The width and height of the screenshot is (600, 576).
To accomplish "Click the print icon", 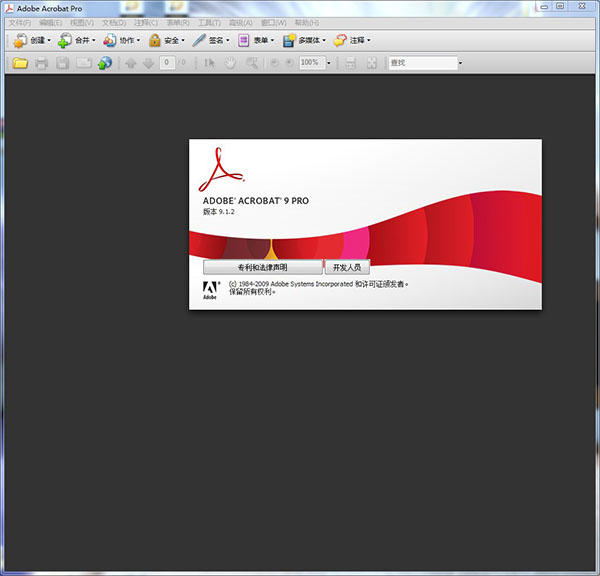I will point(41,63).
